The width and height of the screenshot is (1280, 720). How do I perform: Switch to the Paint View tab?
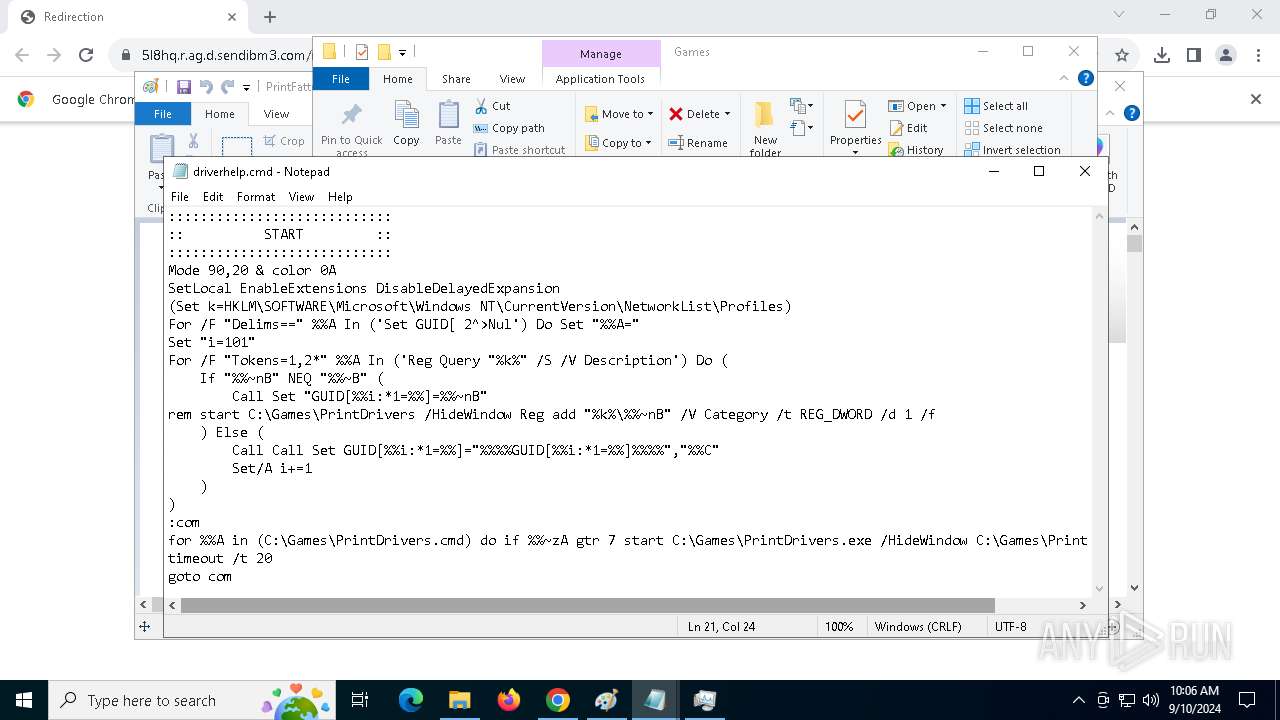(276, 114)
